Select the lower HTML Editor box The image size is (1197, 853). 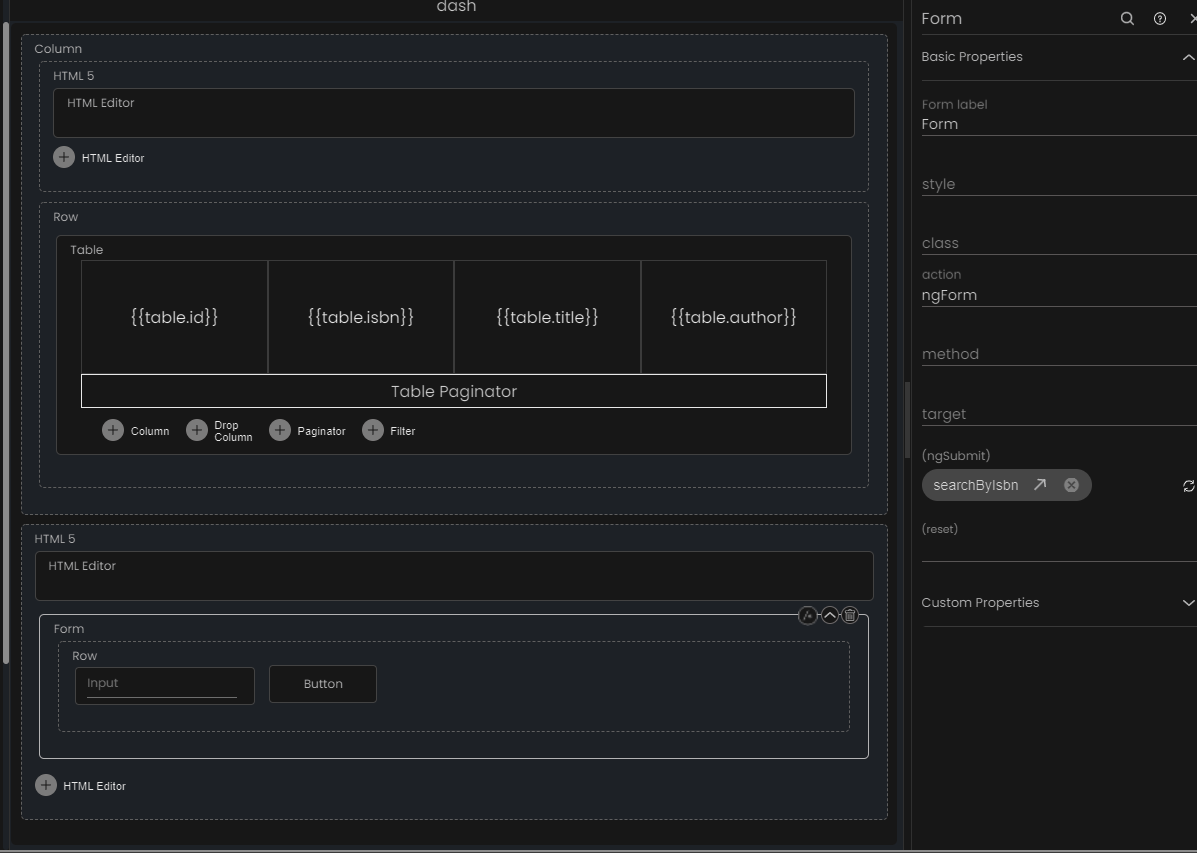(x=454, y=576)
